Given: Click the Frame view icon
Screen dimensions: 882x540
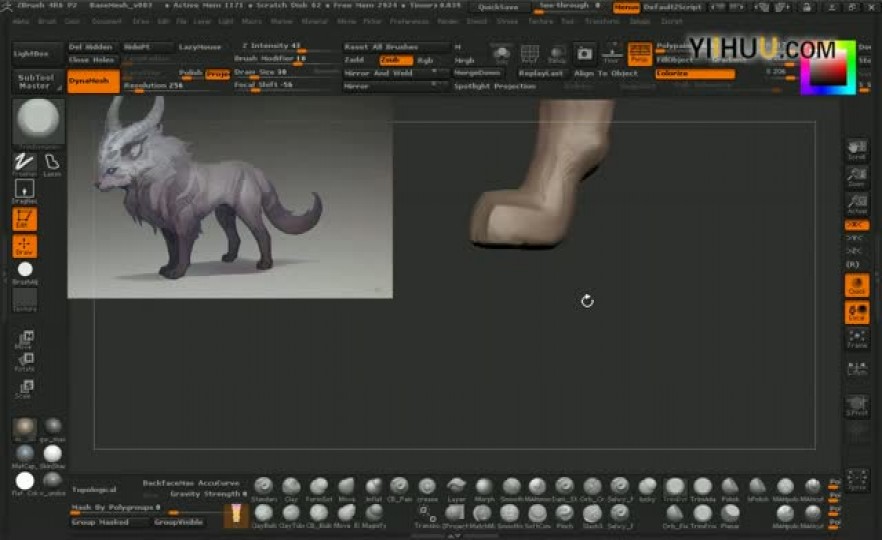Looking at the screenshot, I should [x=857, y=339].
